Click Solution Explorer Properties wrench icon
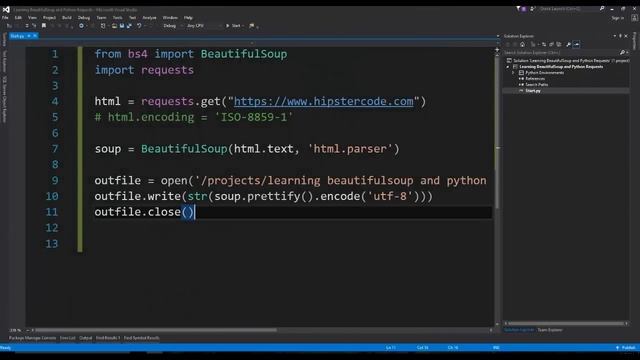Image resolution: width=640 pixels, height=360 pixels. click(569, 44)
